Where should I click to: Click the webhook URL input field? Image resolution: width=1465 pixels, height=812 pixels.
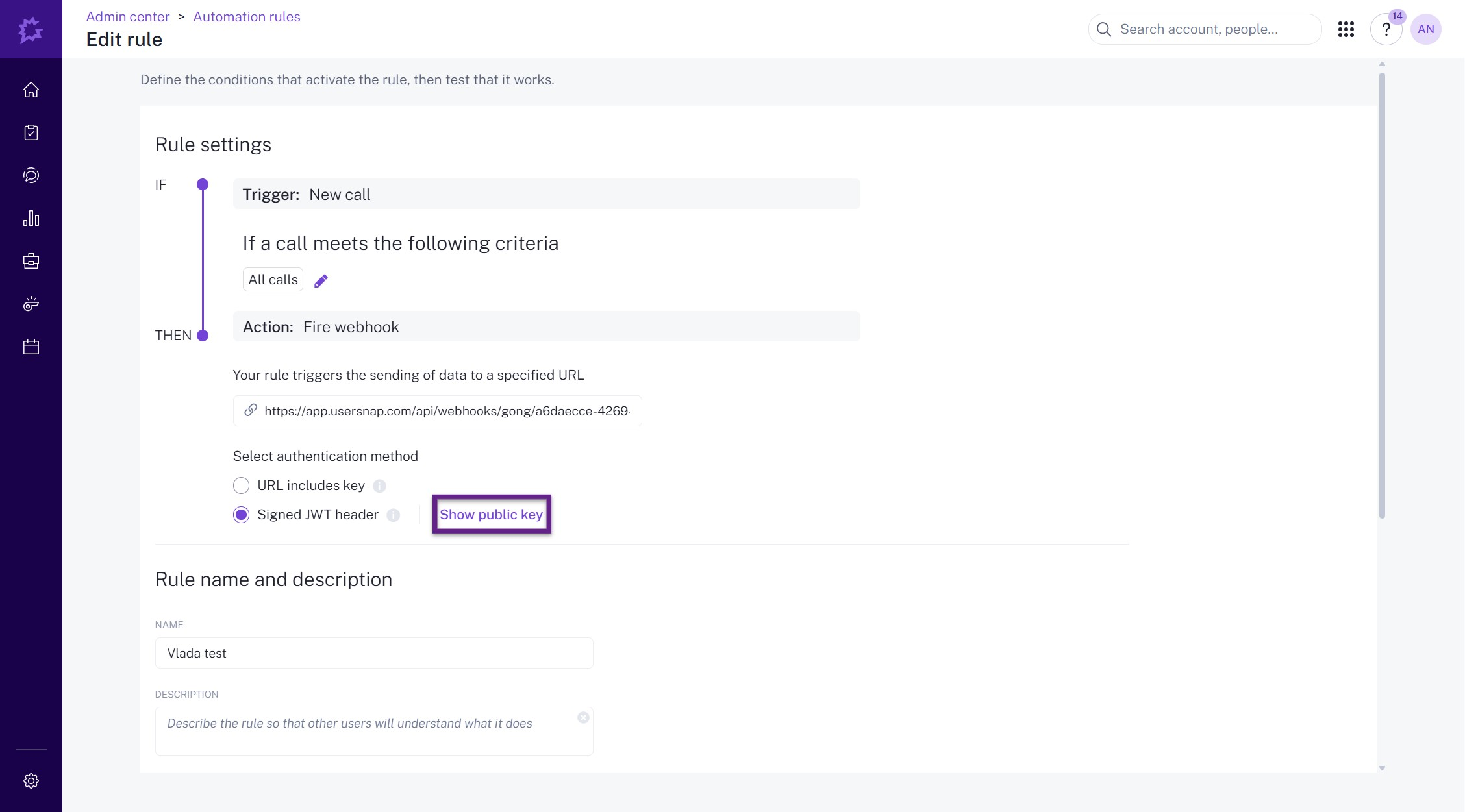(x=445, y=411)
